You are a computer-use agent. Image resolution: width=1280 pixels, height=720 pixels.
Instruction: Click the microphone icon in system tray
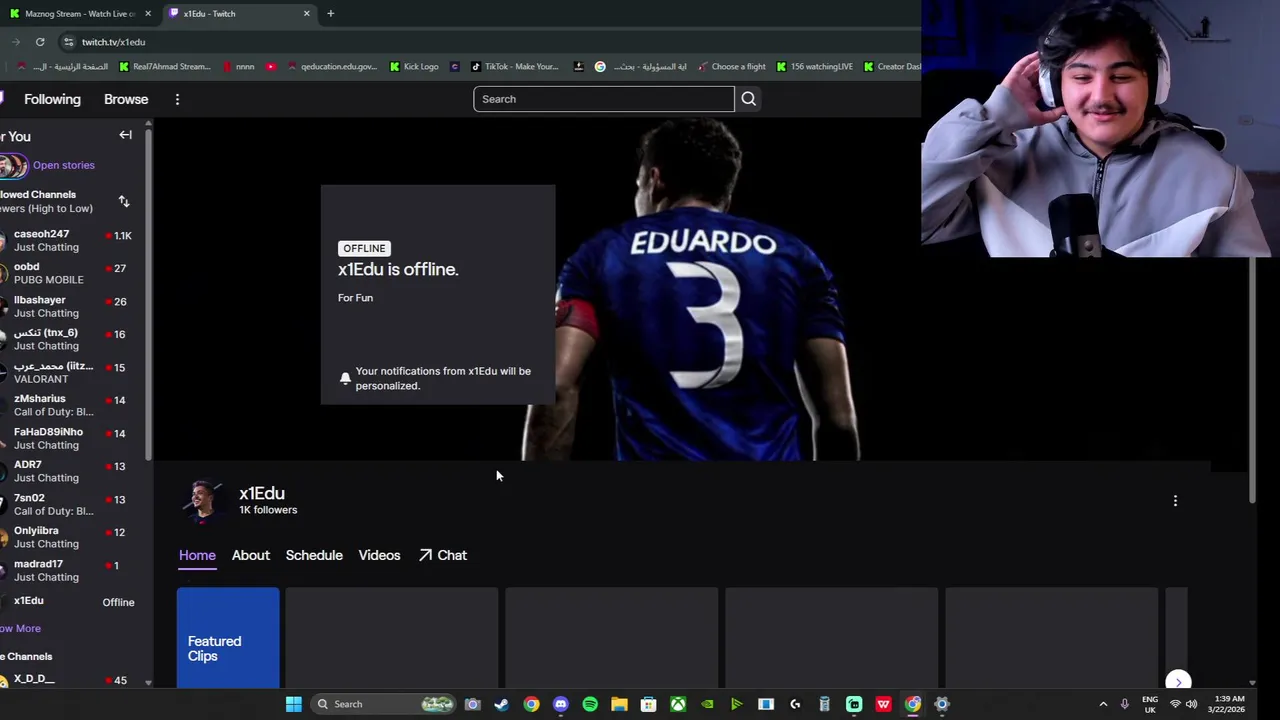click(x=1125, y=704)
